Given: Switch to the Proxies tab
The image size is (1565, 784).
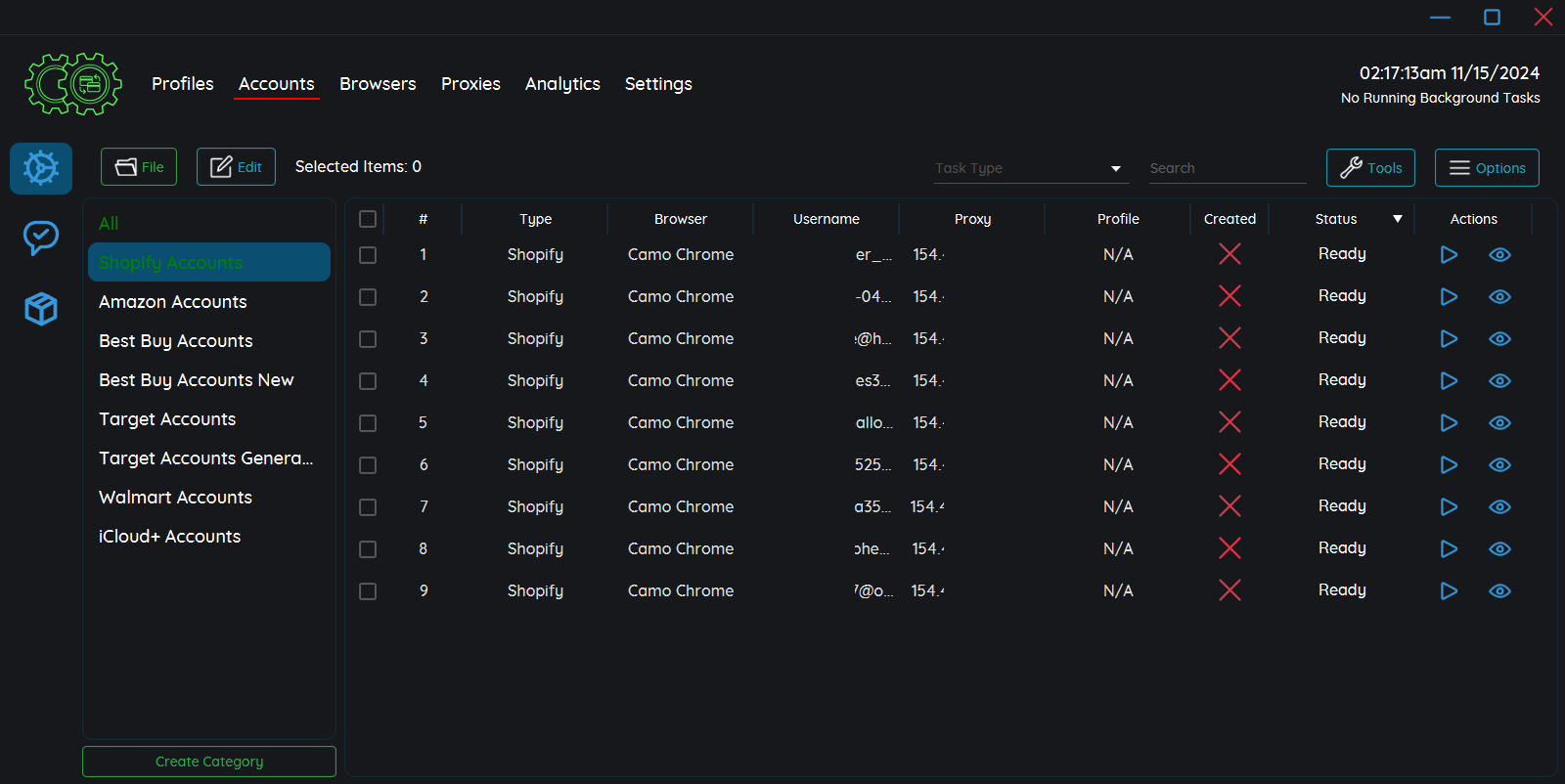Looking at the screenshot, I should click(x=470, y=84).
